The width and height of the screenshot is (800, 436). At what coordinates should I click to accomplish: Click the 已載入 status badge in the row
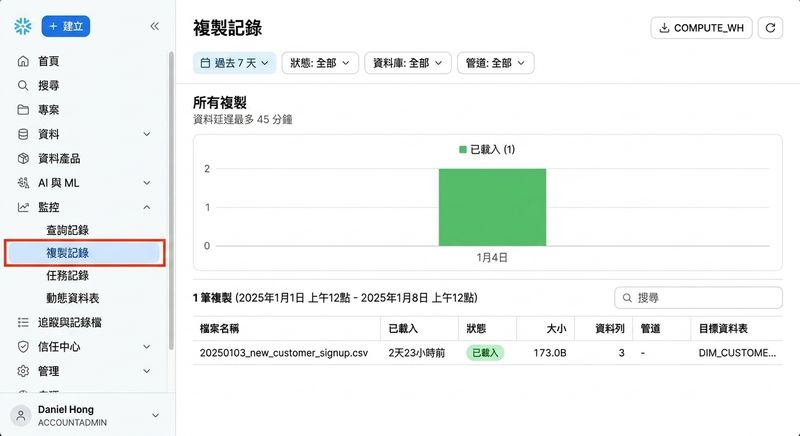485,353
